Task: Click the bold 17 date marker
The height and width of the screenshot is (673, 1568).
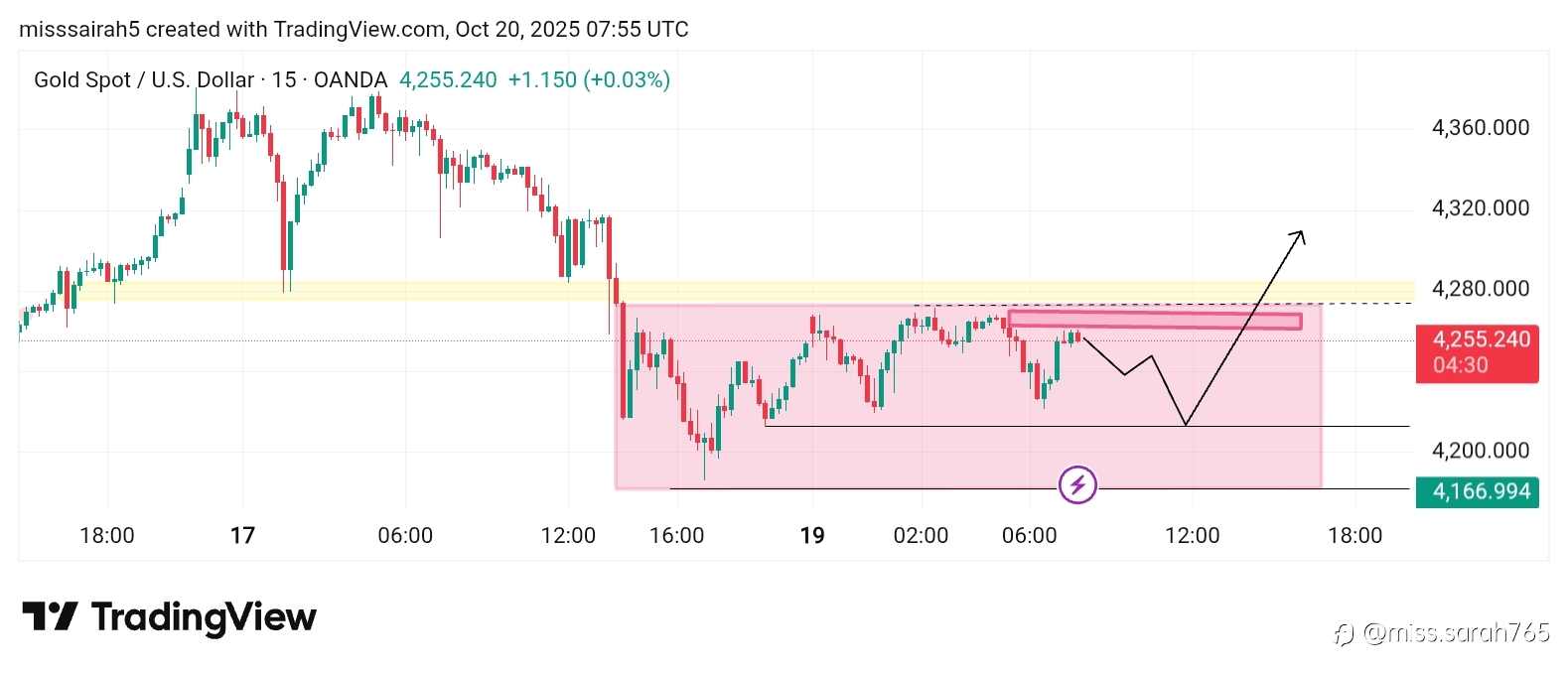Action: pyautogui.click(x=242, y=536)
